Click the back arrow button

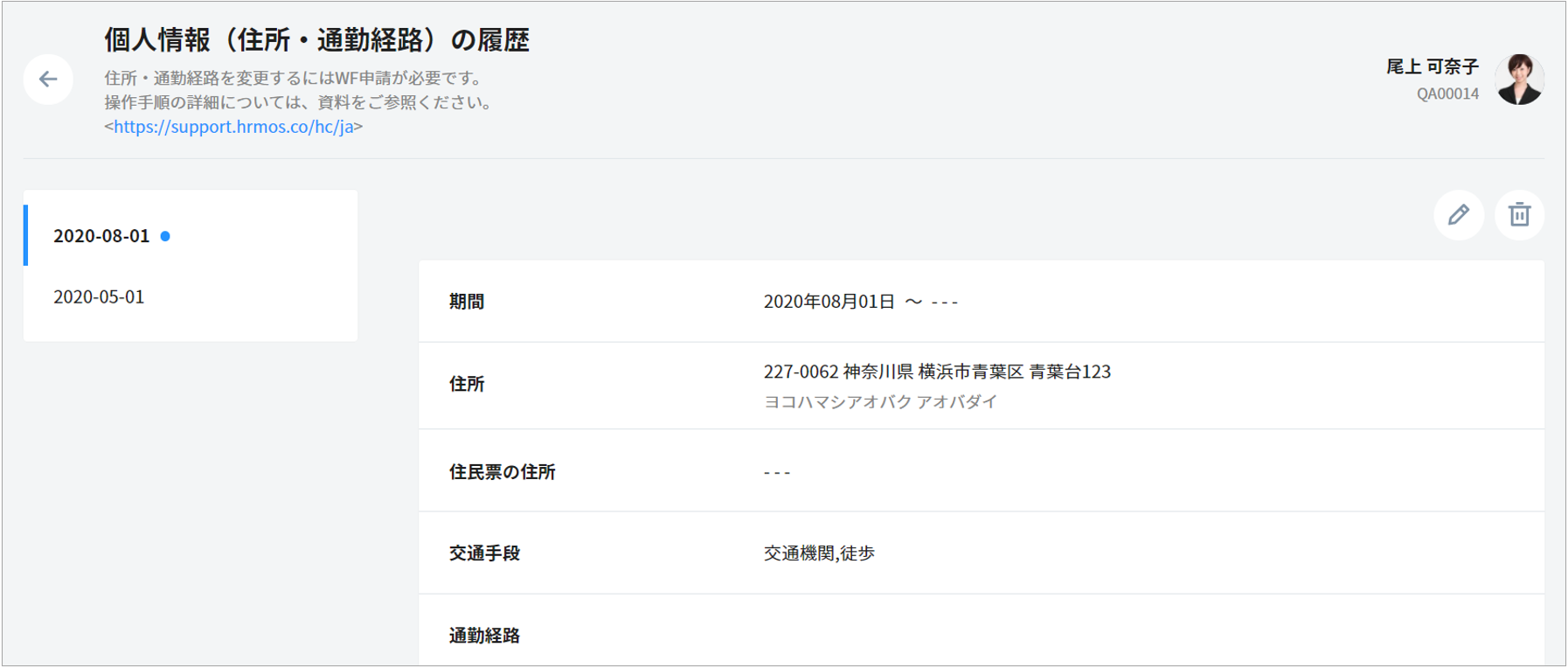[48, 80]
